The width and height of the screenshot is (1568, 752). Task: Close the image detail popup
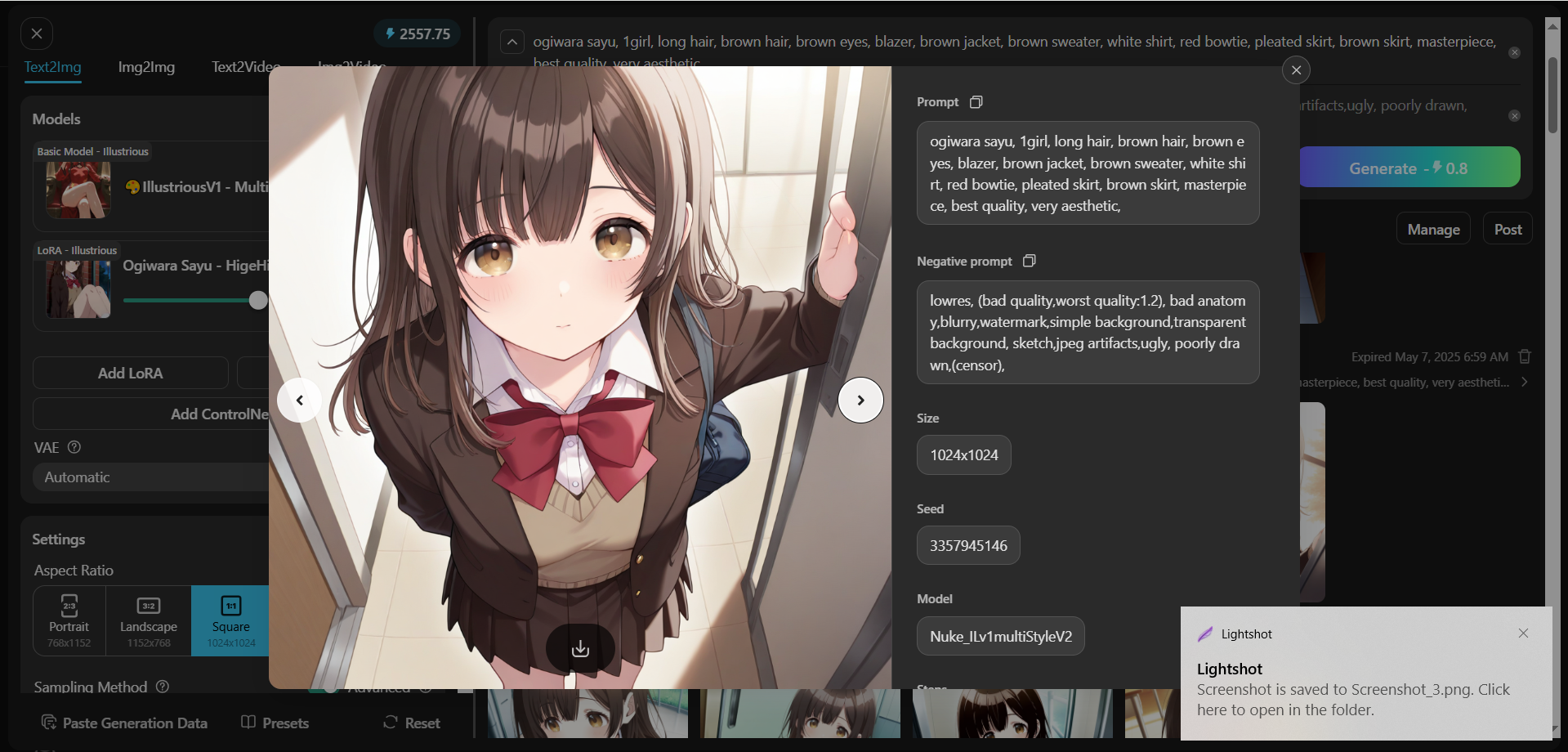[x=1296, y=70]
